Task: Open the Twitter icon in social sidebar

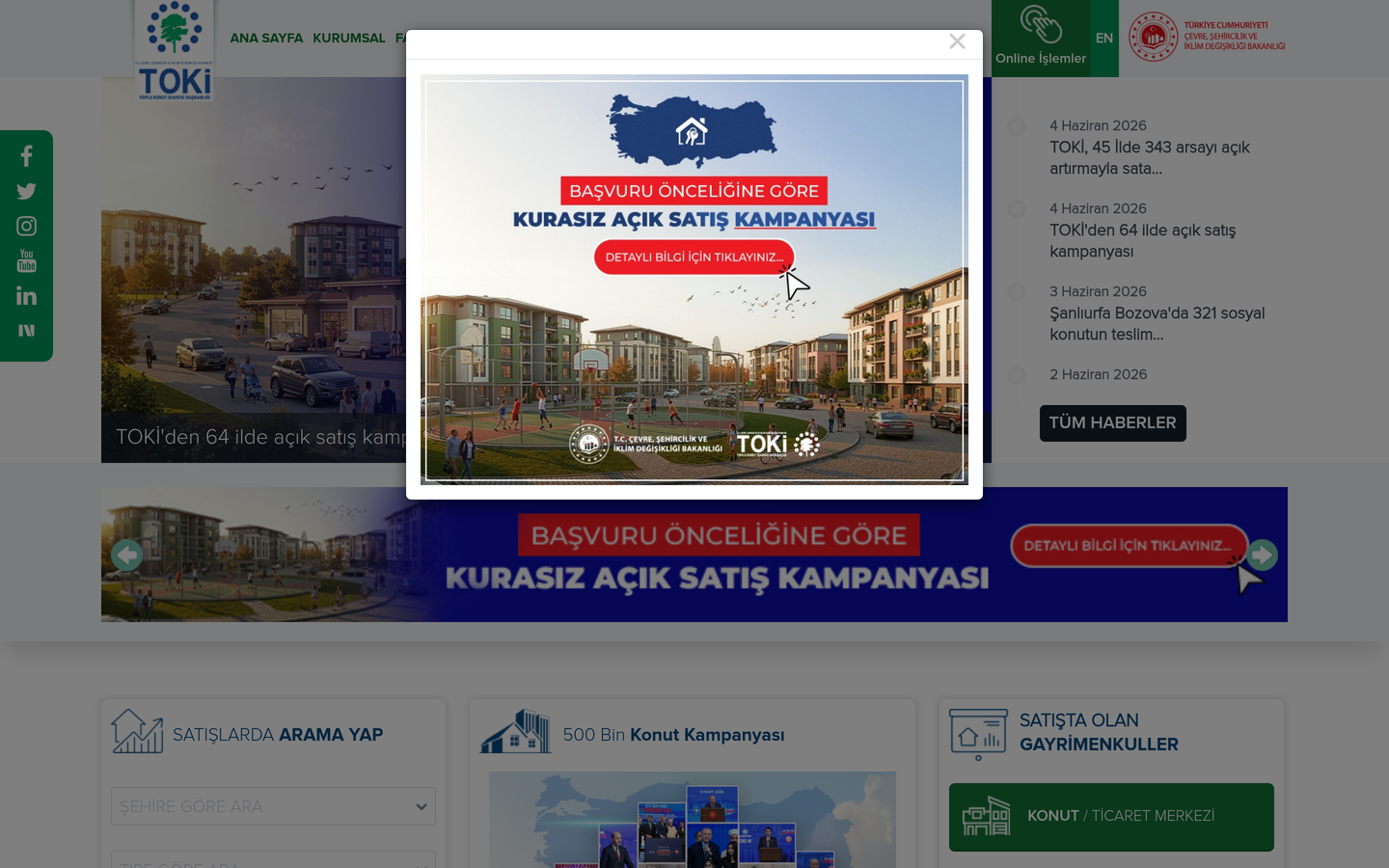Action: point(26,191)
